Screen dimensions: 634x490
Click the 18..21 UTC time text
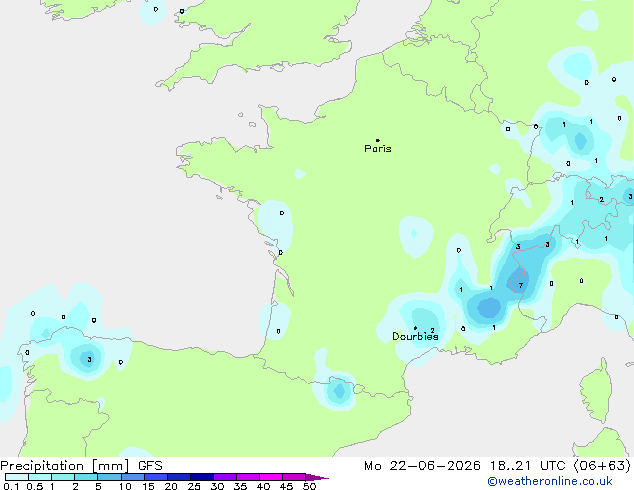point(527,466)
